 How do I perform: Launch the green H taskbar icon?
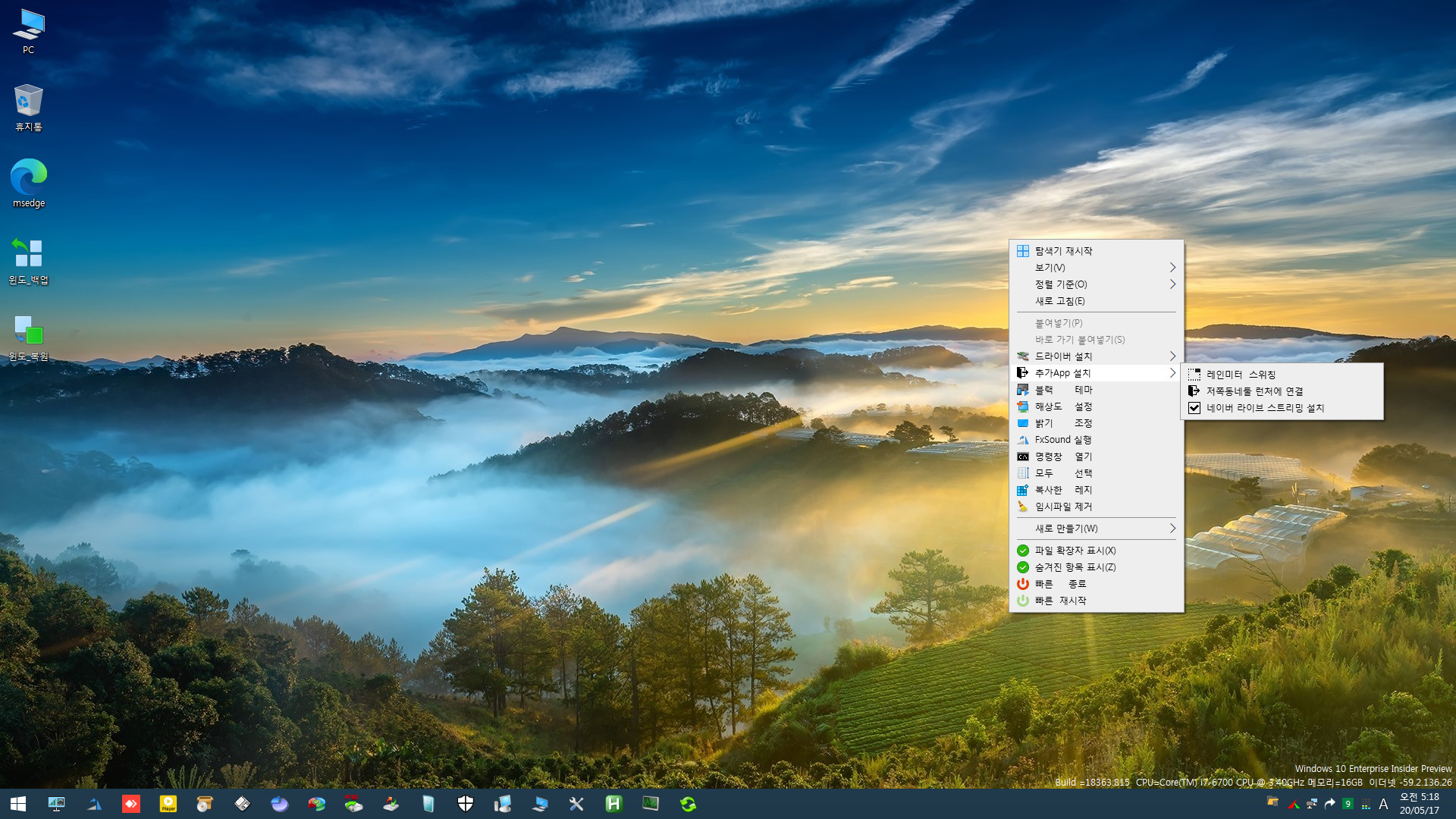pos(613,804)
